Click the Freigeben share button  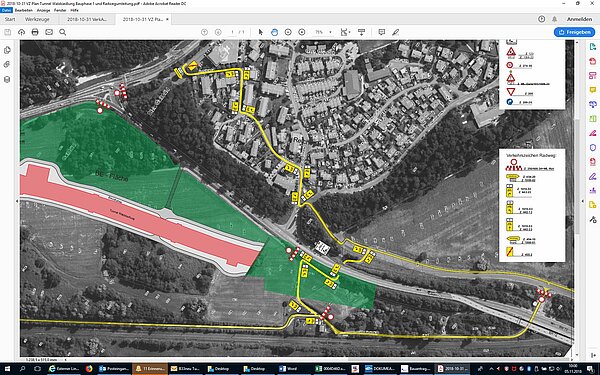tap(574, 32)
